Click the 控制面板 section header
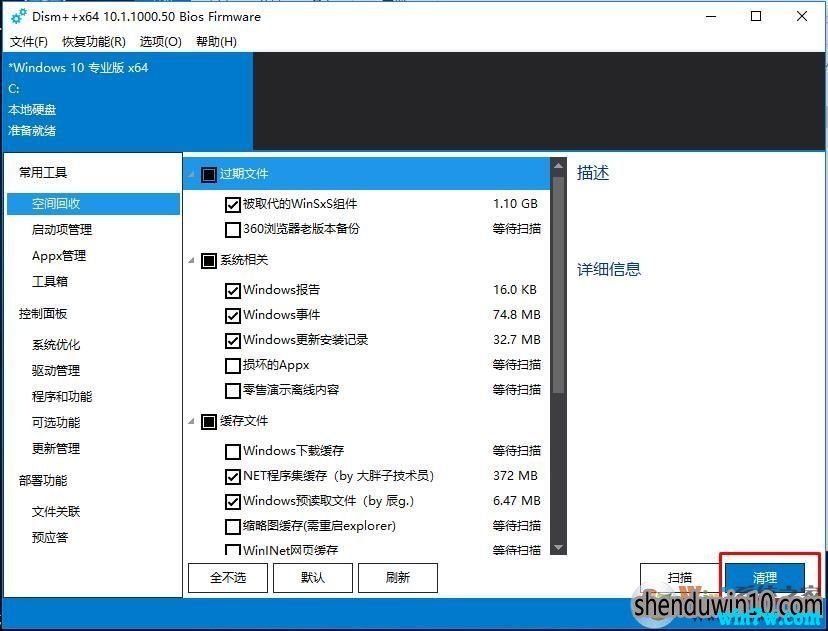828x631 pixels. tap(43, 314)
